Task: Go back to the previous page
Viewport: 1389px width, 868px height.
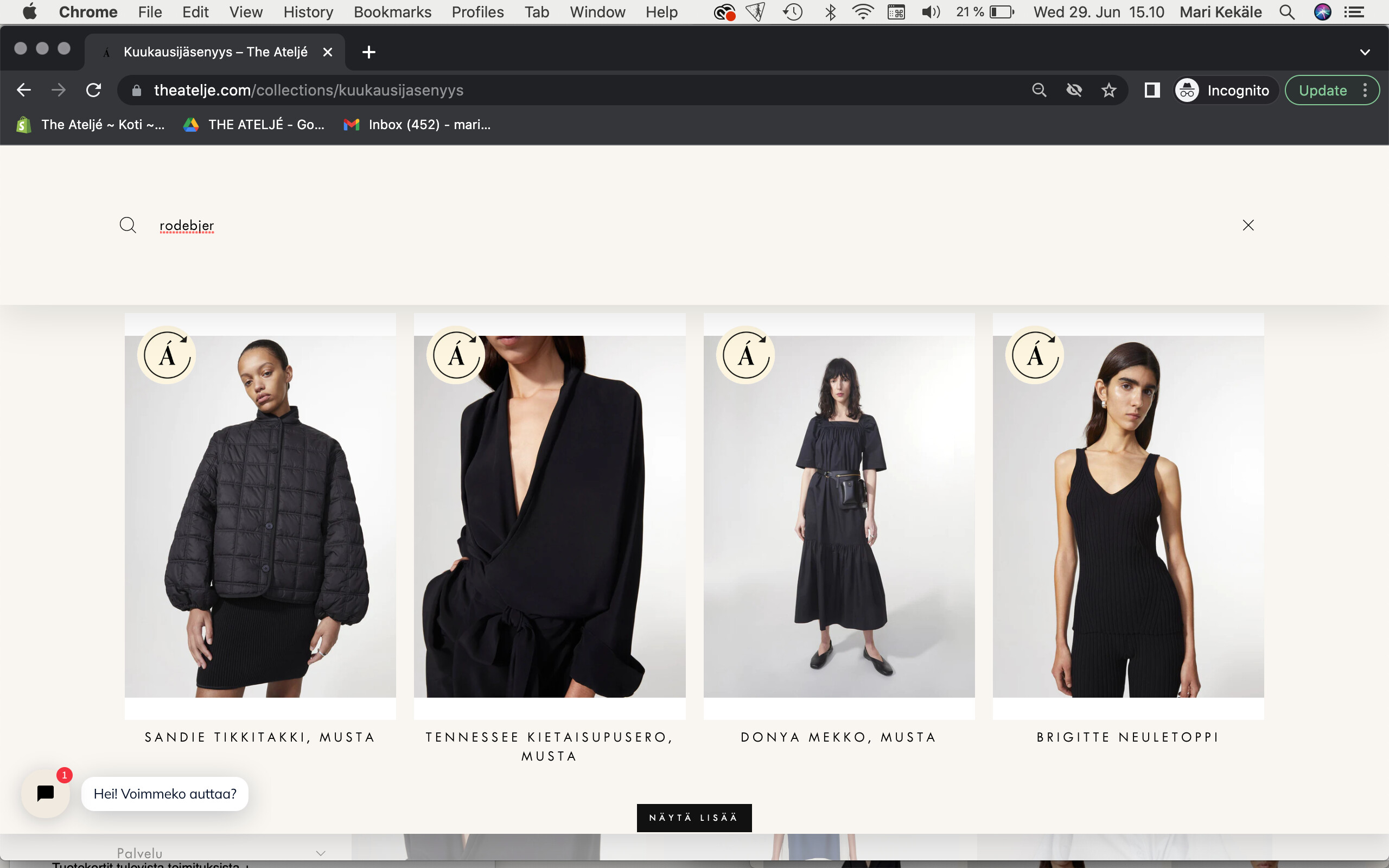Action: pyautogui.click(x=23, y=90)
